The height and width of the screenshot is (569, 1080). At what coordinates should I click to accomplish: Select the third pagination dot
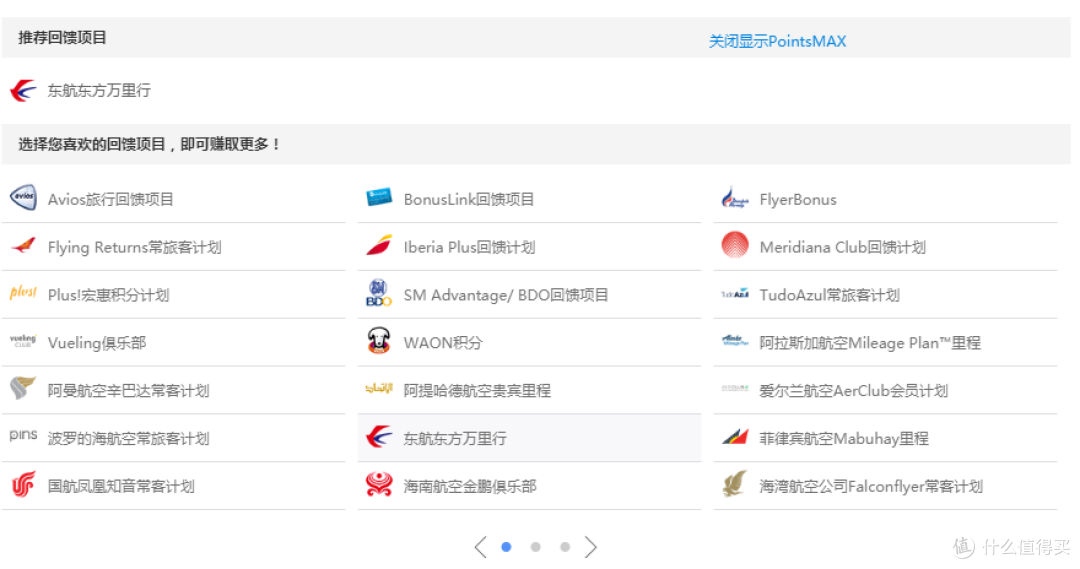(x=565, y=547)
